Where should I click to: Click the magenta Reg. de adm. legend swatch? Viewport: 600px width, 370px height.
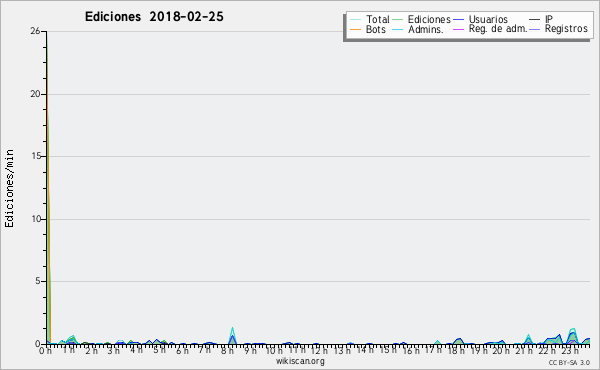tap(458, 29)
